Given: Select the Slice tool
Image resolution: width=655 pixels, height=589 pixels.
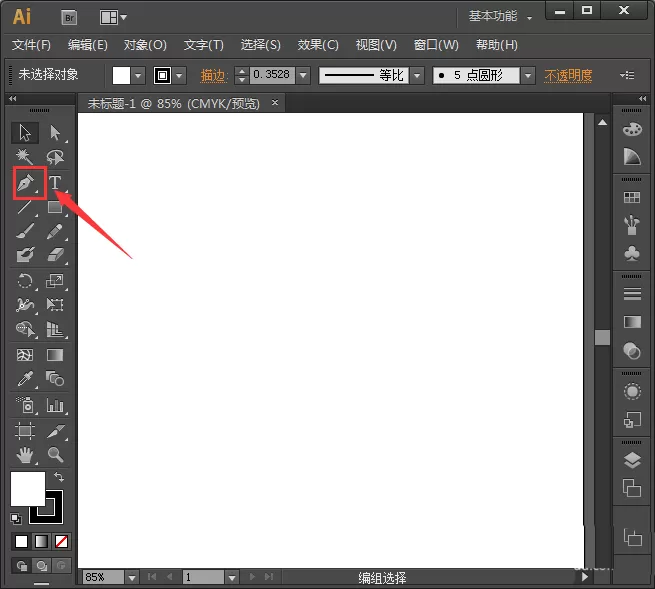Looking at the screenshot, I should [x=55, y=431].
